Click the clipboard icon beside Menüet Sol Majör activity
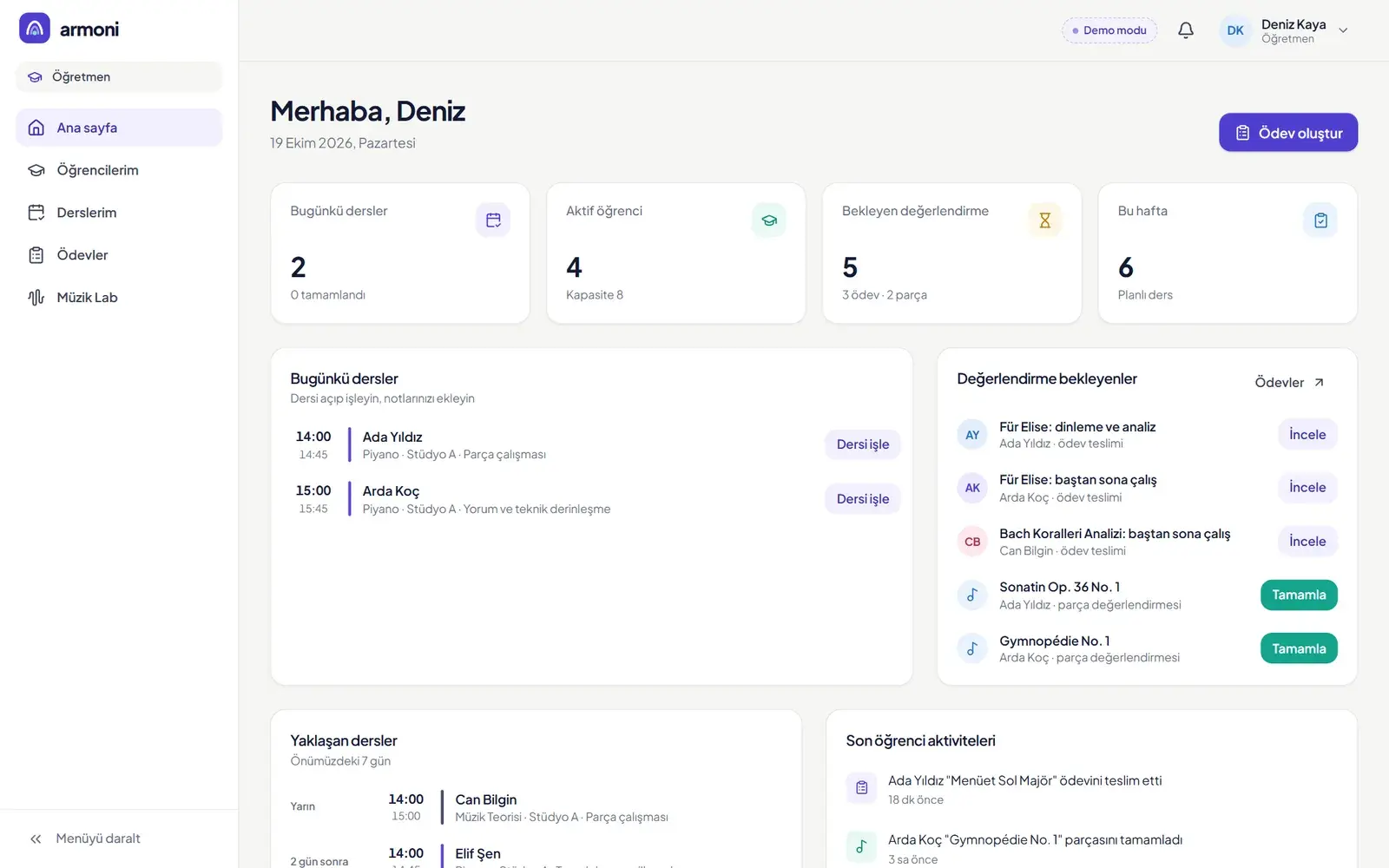Screen dimensions: 1389x868 (x=861, y=787)
